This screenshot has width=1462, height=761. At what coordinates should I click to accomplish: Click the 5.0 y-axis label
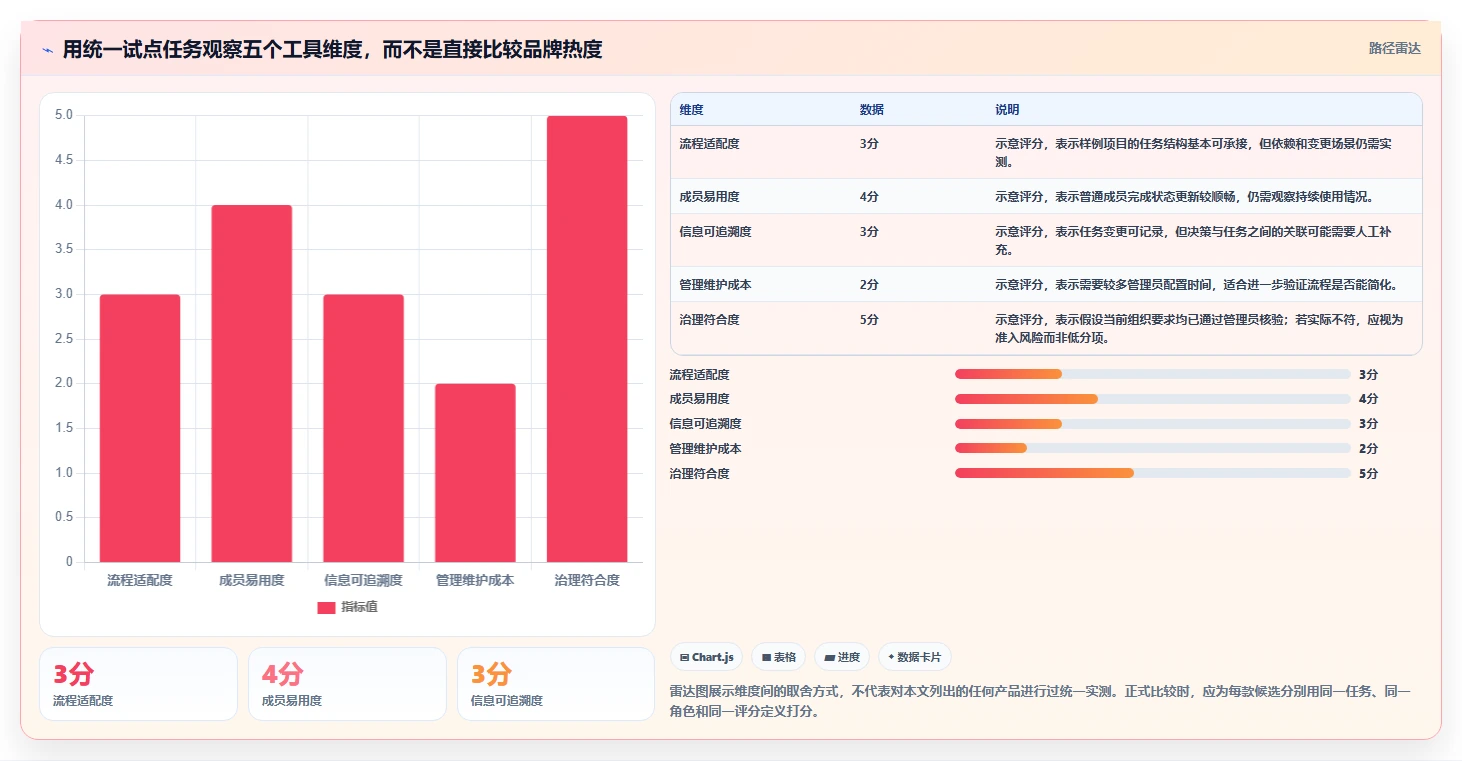pos(64,115)
